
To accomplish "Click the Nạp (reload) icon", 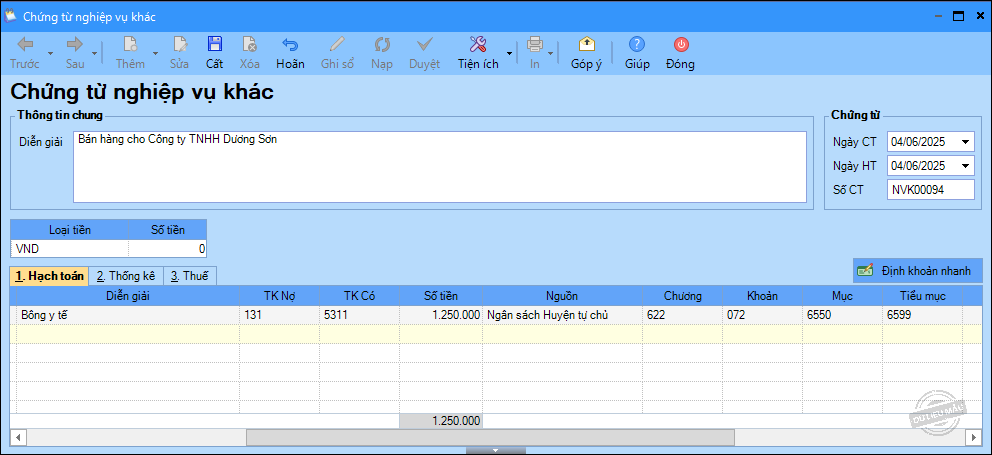I will [382, 44].
